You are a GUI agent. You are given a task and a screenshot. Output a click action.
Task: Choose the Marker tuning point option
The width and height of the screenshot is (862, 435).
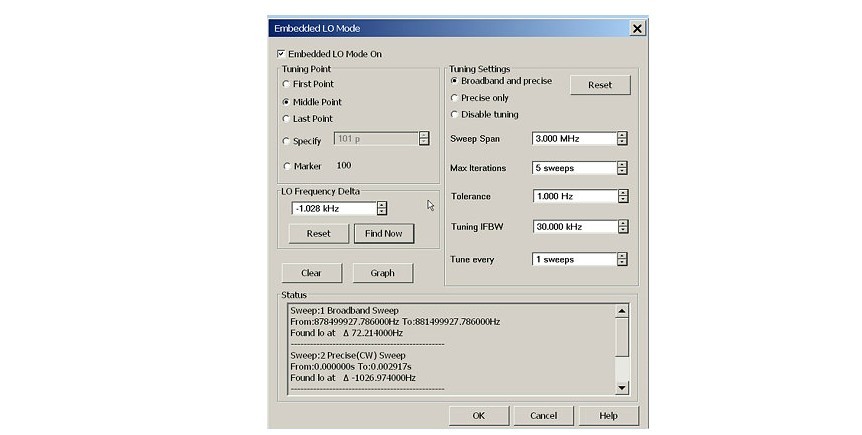point(287,166)
